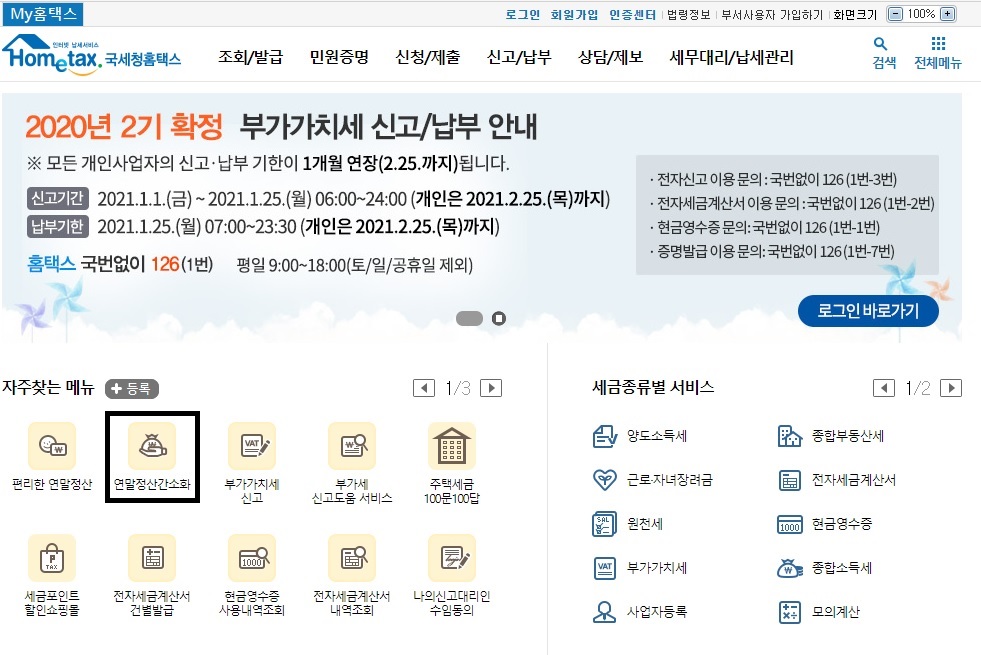This screenshot has width=981, height=655.
Task: Select 양도소득세 tax service
Action: pyautogui.click(x=640, y=436)
